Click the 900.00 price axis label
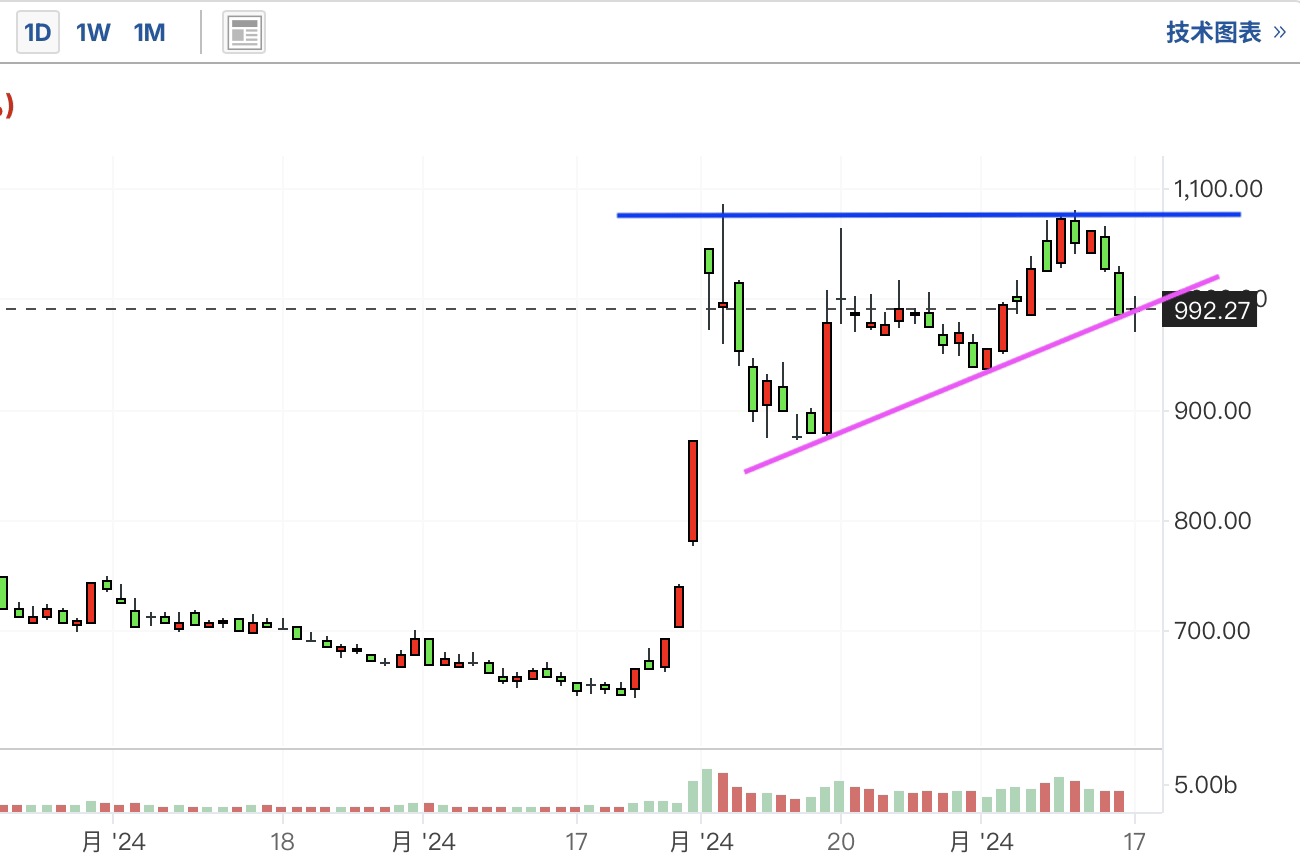The image size is (1300, 868). pos(1213,410)
